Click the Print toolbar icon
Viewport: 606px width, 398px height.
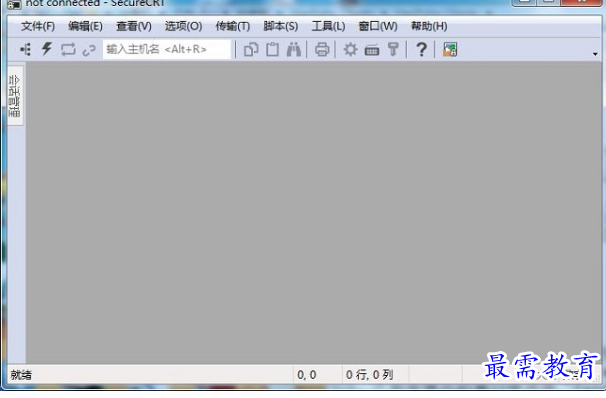(x=322, y=50)
